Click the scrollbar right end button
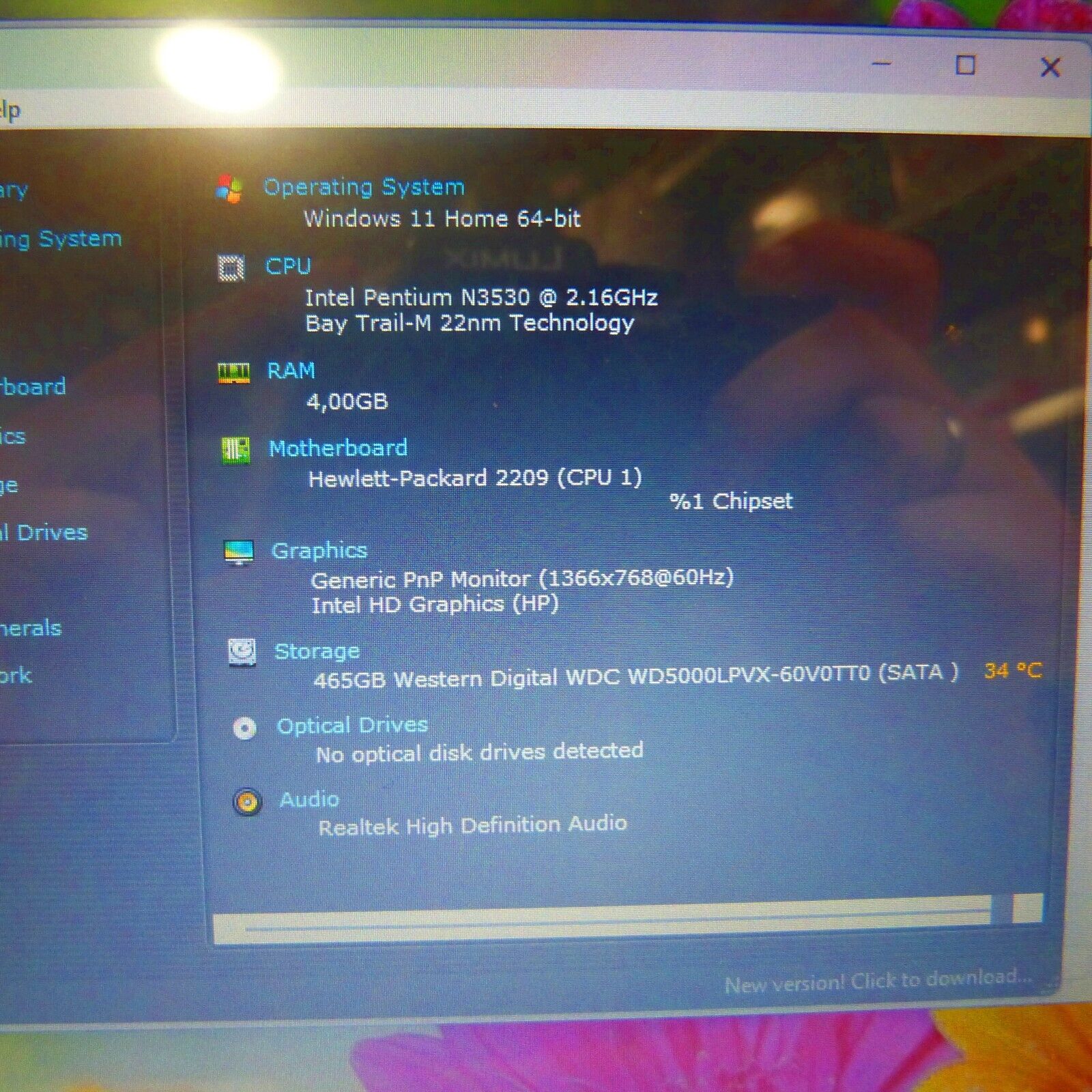Viewport: 1092px width, 1092px height. tap(1027, 908)
